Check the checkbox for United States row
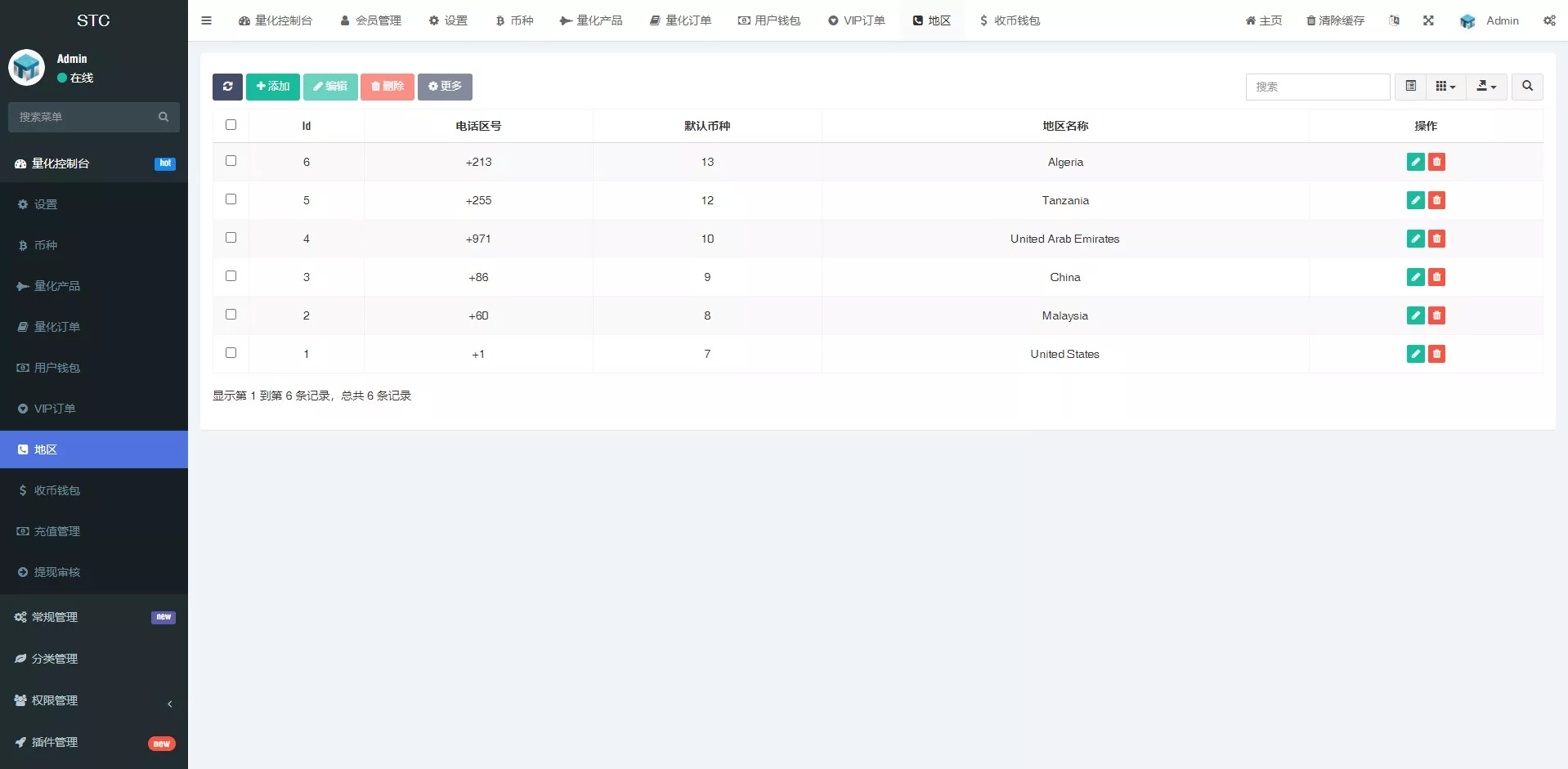This screenshot has height=769, width=1568. pyautogui.click(x=231, y=352)
